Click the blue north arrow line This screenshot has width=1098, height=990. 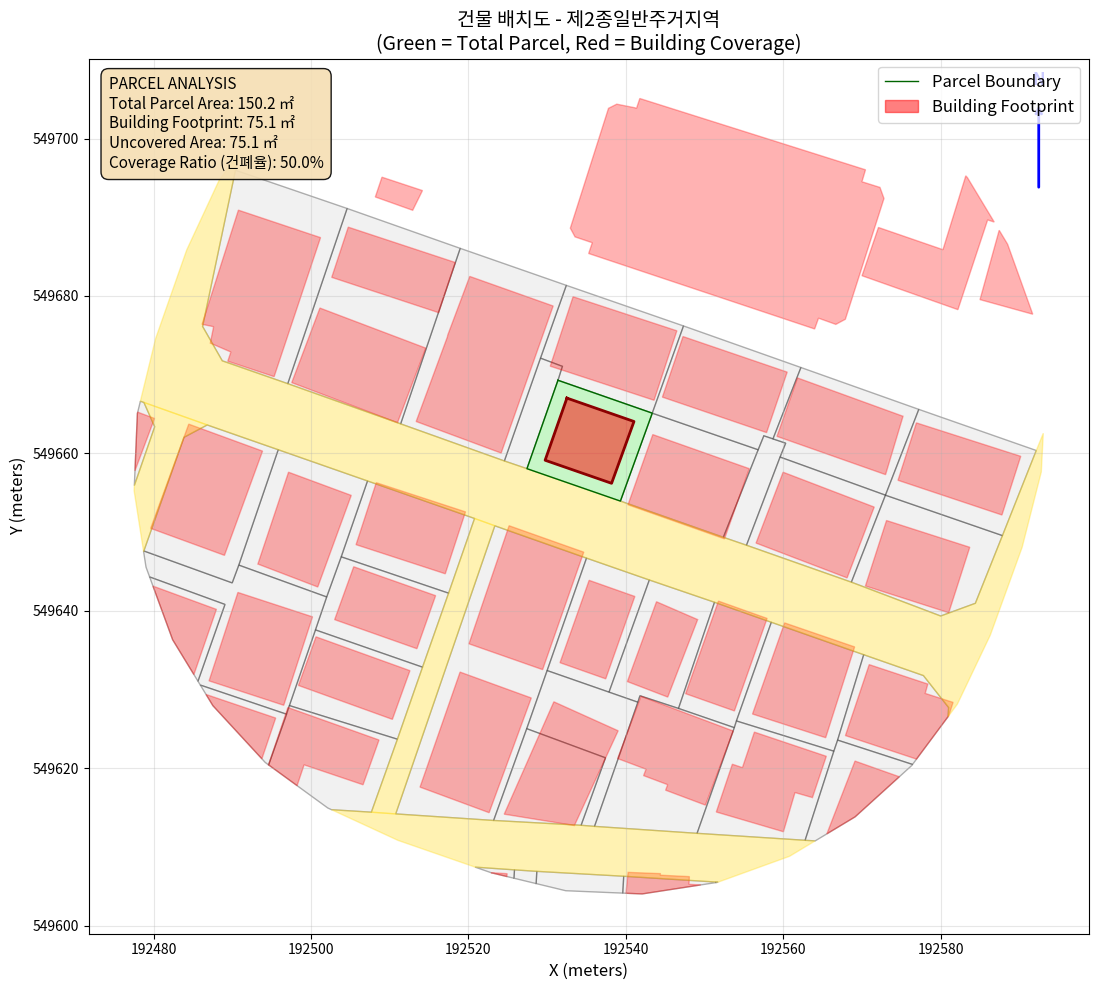click(x=1038, y=150)
